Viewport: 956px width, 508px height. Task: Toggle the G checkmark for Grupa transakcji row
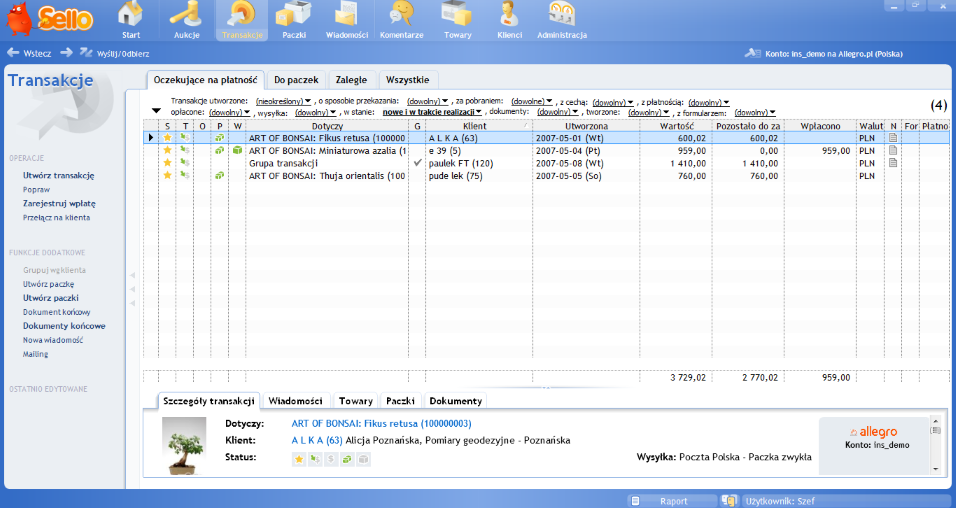(418, 163)
